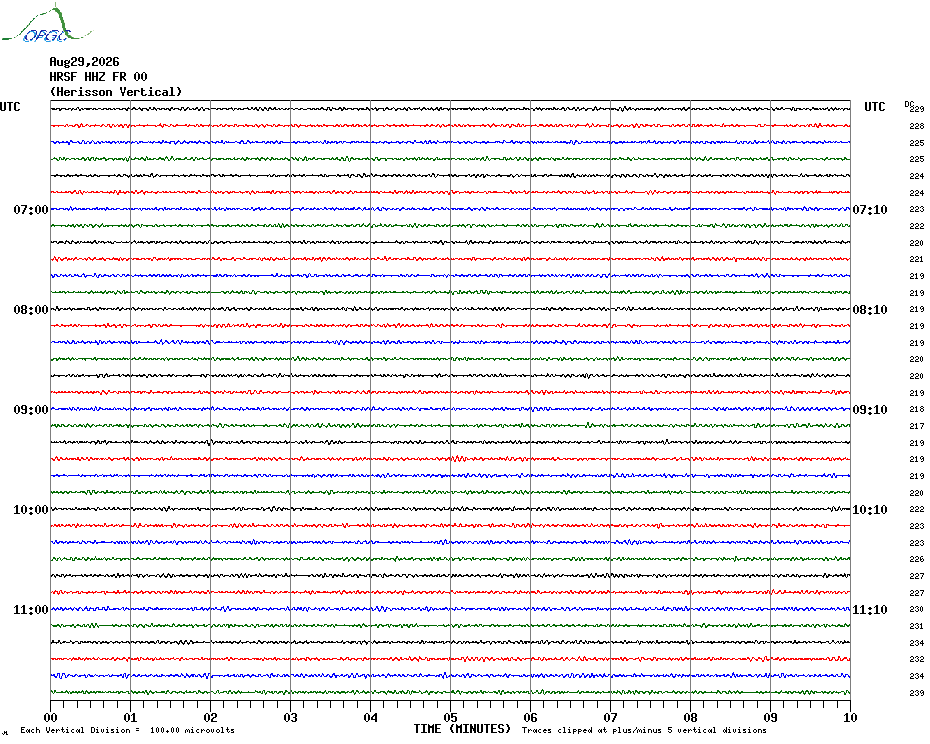Image resolution: width=930 pixels, height=744 pixels.
Task: Click the station code HRSF HHZ FR 00
Action: (98, 77)
